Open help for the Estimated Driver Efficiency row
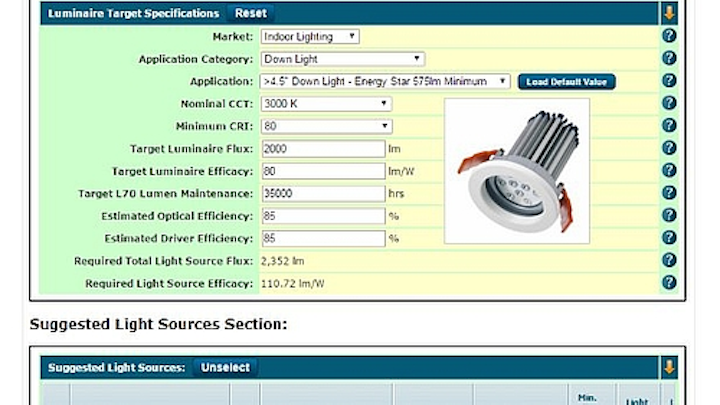This screenshot has width=720, height=405. [669, 237]
